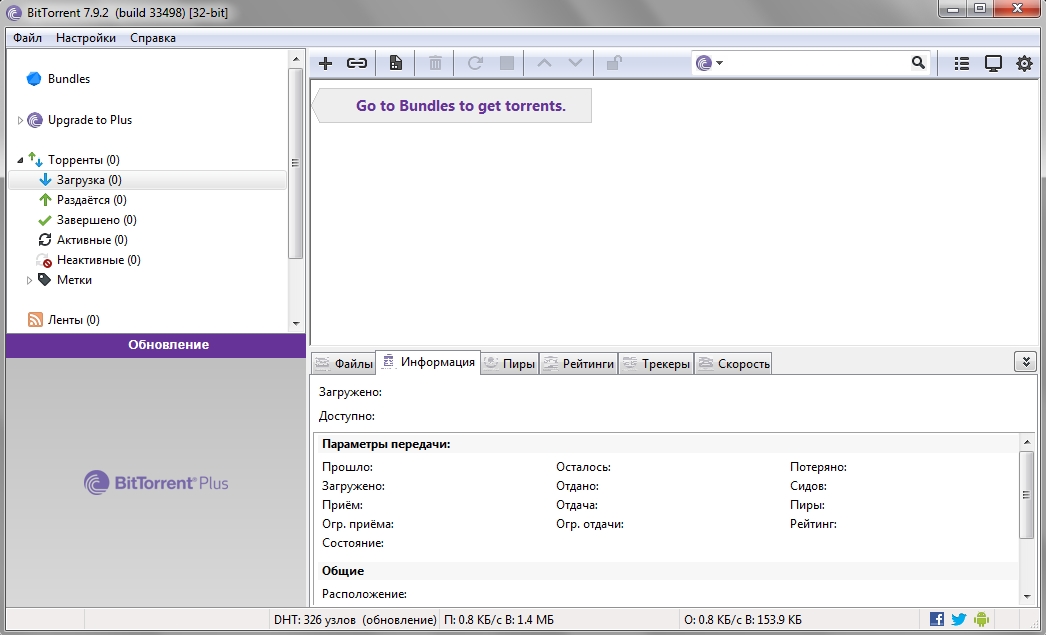Image resolution: width=1046 pixels, height=635 pixels.
Task: Click info pane scrollbar down arrow
Action: 1027,596
